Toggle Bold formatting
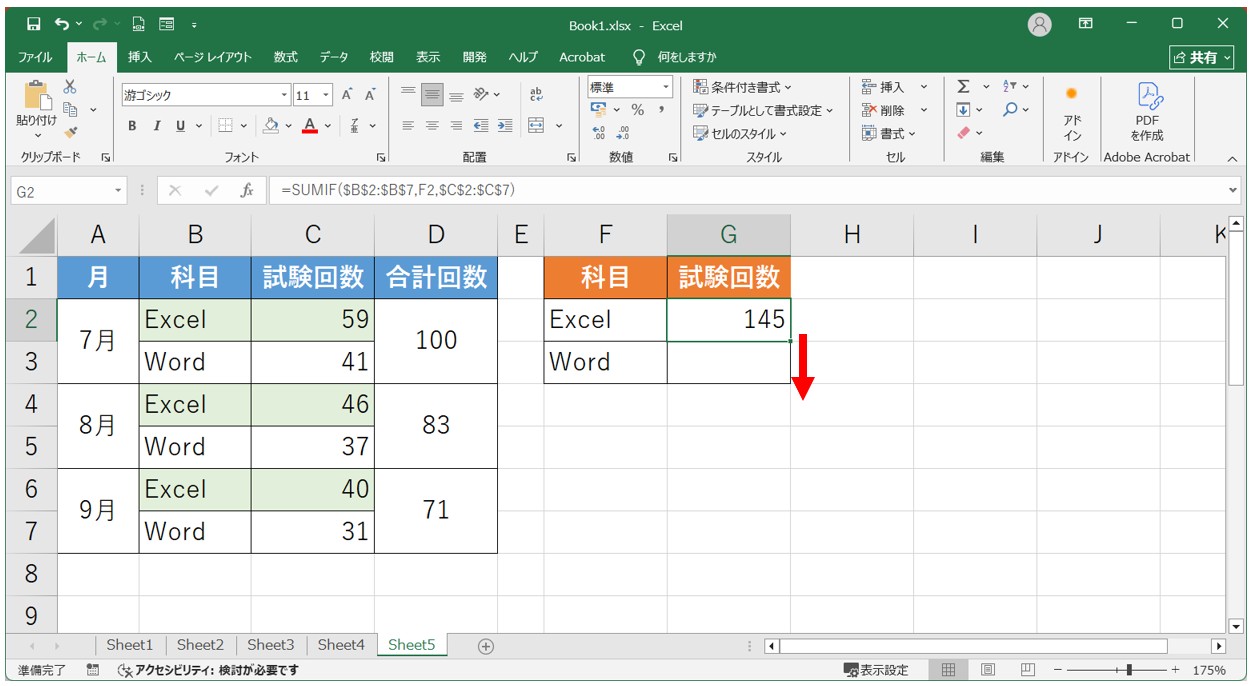1253x686 pixels. point(132,126)
